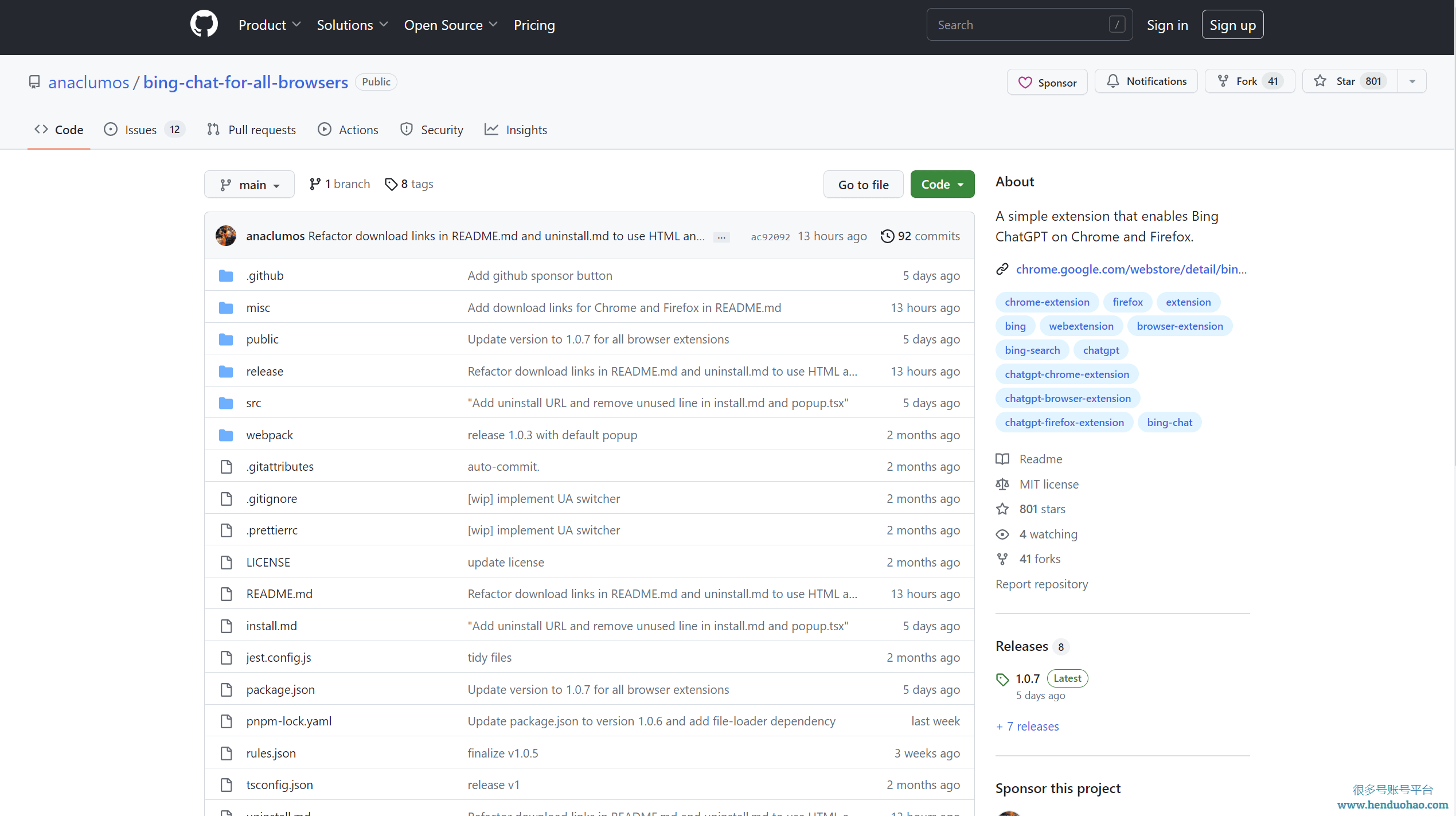The height and width of the screenshot is (816, 1456).
Task: Switch to the Pull requests tab
Action: tap(251, 130)
